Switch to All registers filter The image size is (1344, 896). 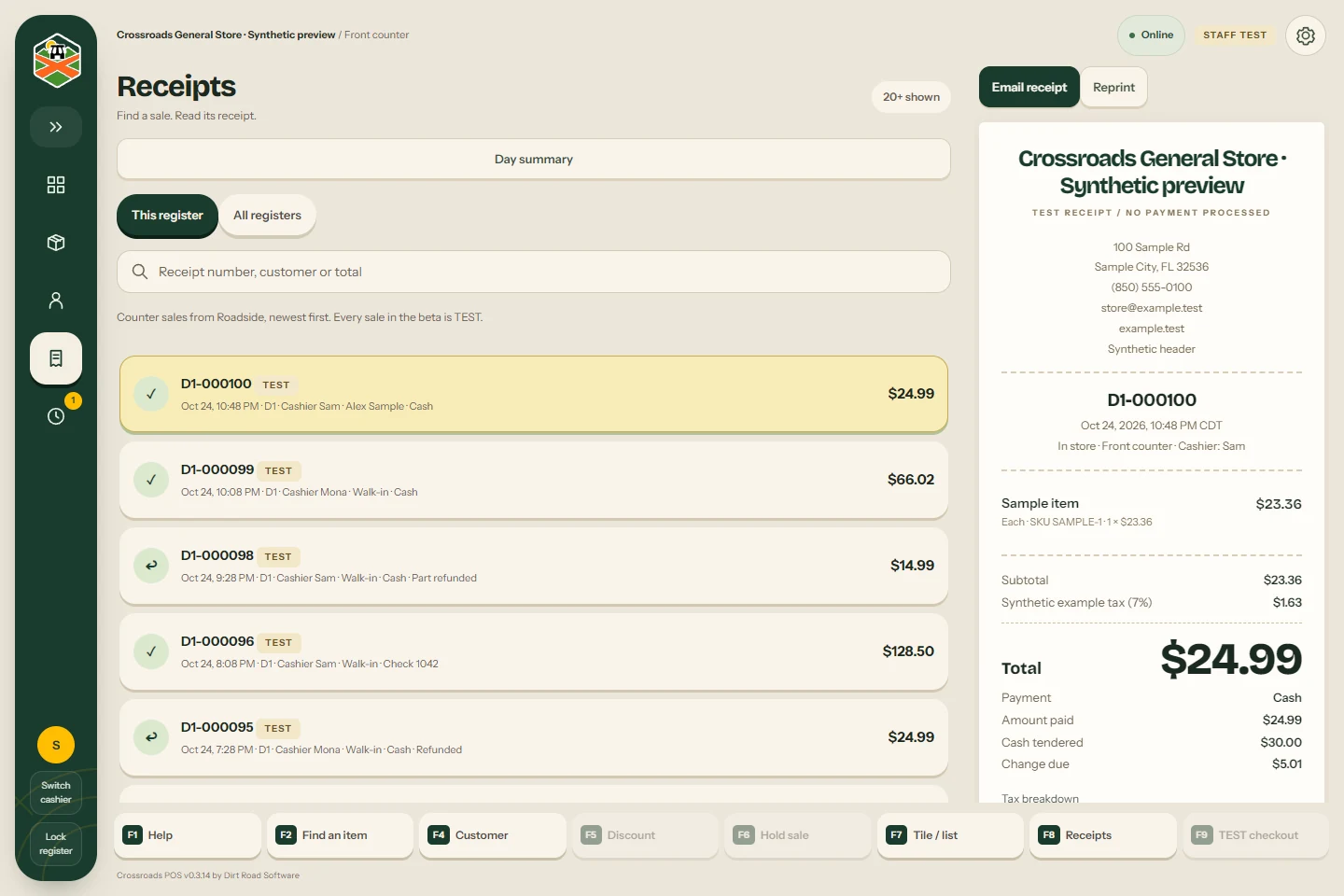point(267,216)
